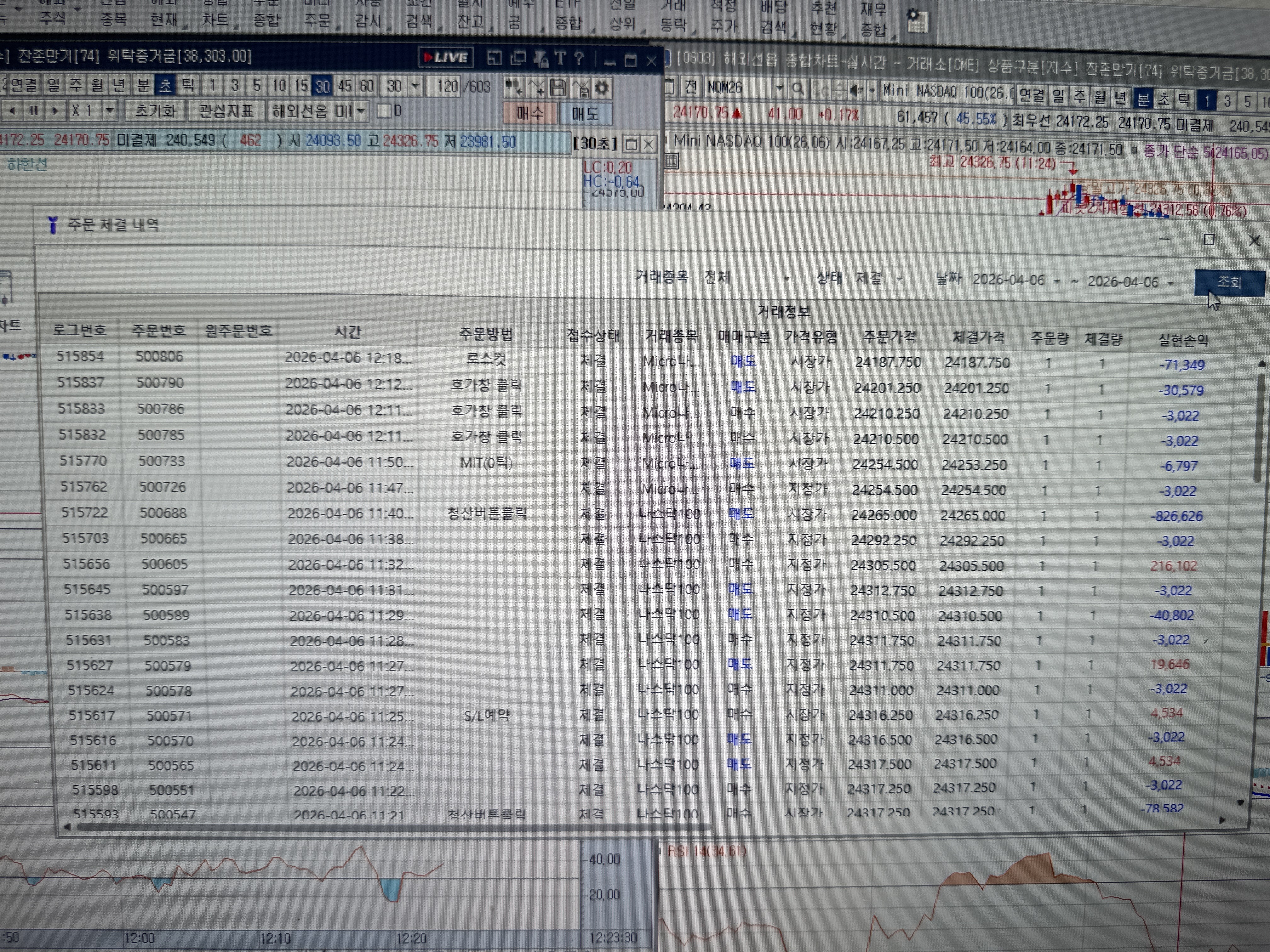The image size is (1270, 952).
Task: Click the window layout icon next to LIVE
Action: point(494,57)
